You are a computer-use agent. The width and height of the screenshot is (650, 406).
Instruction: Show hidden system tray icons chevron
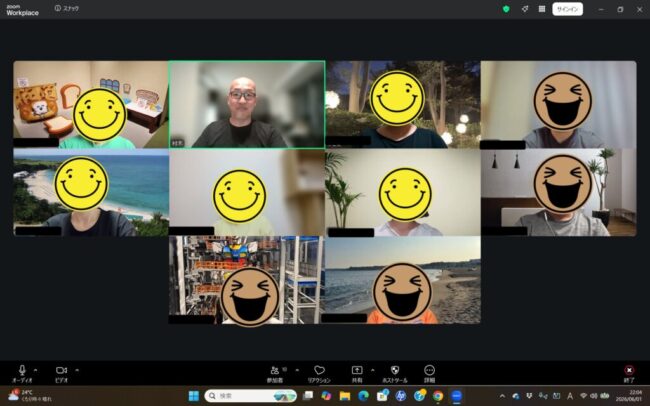(x=502, y=396)
